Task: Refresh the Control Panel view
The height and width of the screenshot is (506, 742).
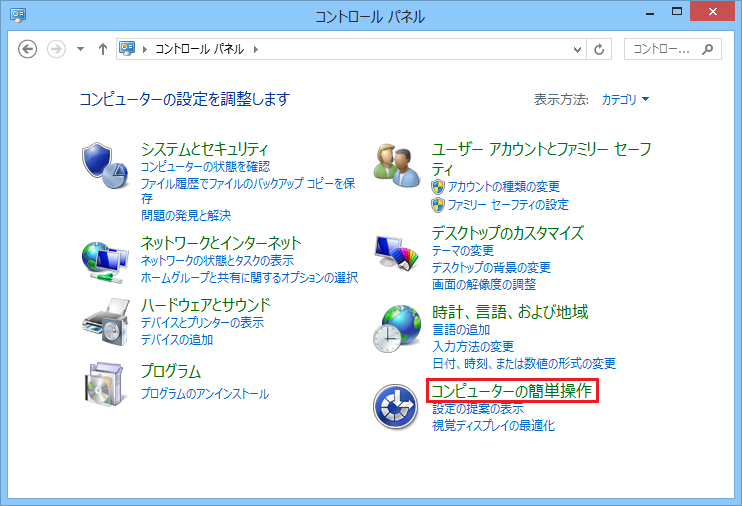Action: [x=599, y=49]
